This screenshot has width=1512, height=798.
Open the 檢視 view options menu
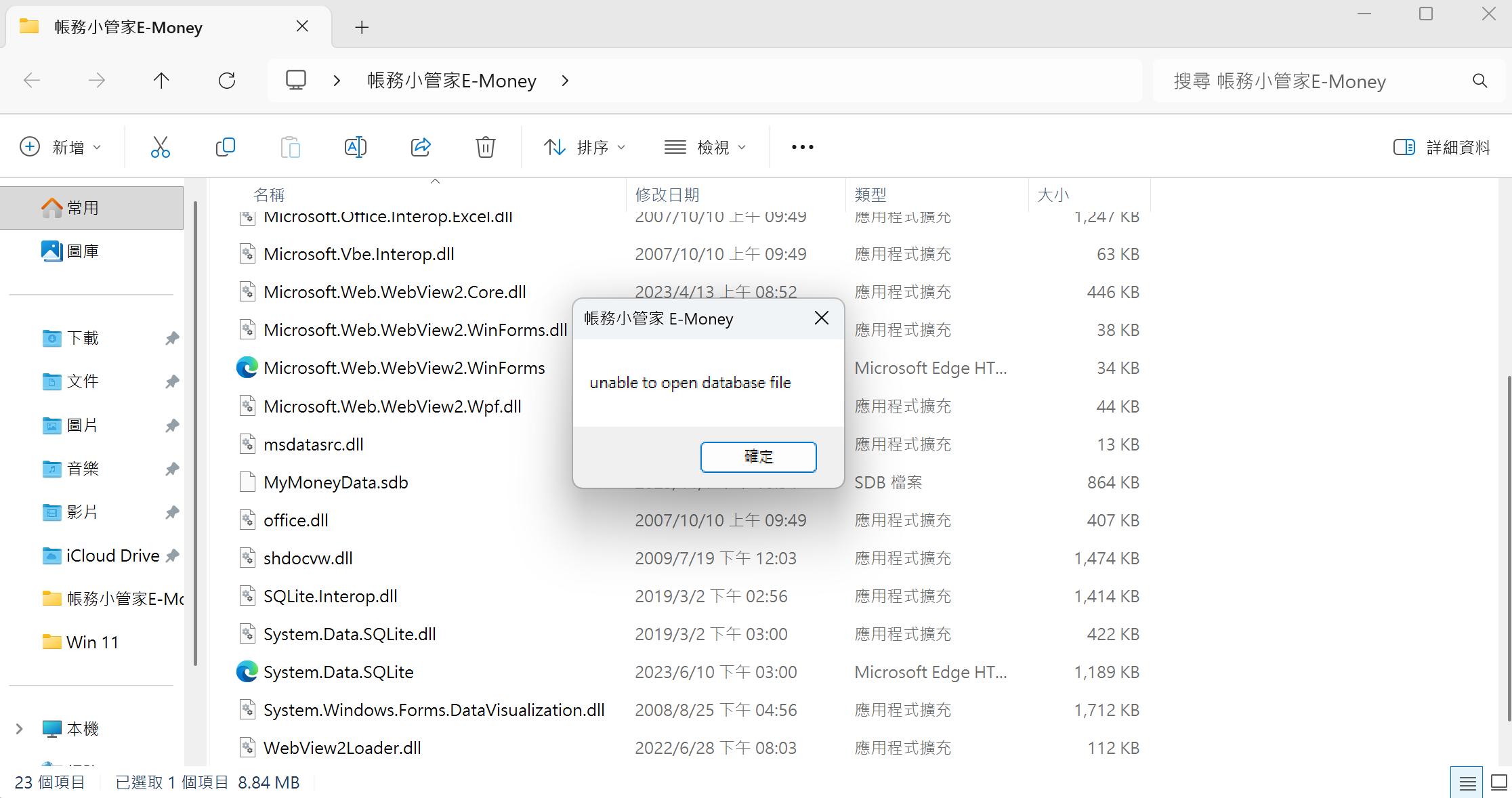pyautogui.click(x=706, y=146)
